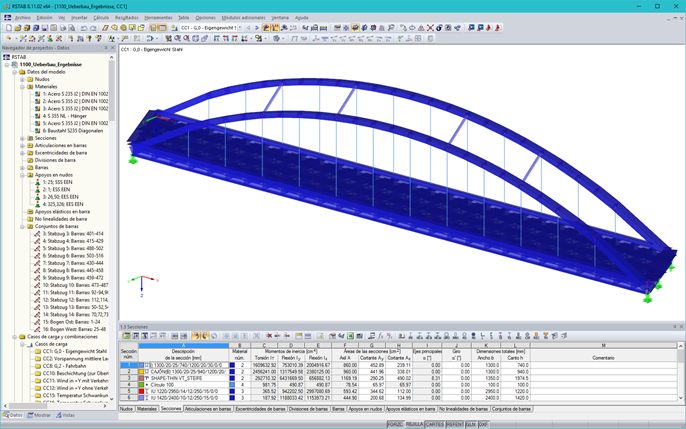Screen dimensions: 686x429
Task: Toggle the FORZC status bar button
Action: pos(395,425)
